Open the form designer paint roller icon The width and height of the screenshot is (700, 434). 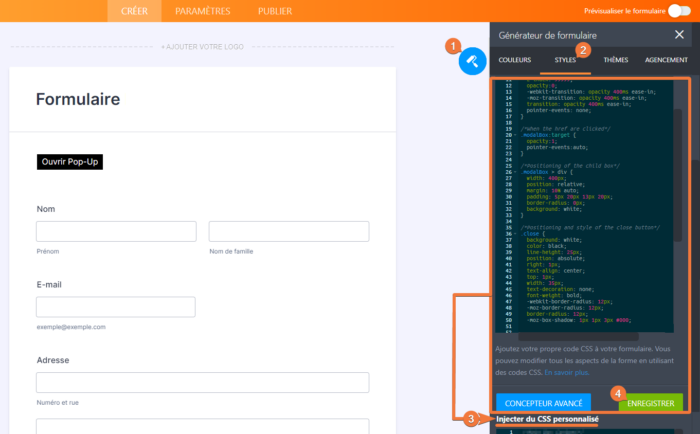472,62
